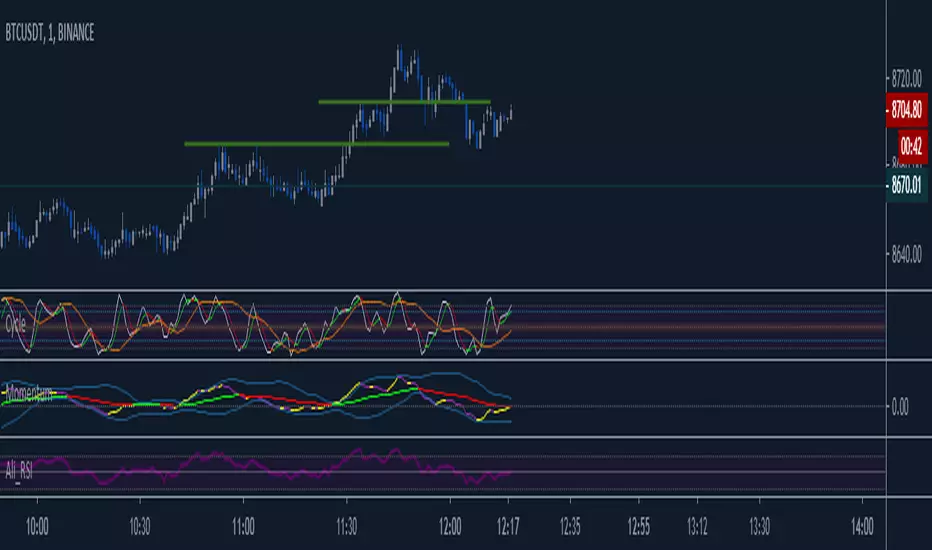The width and height of the screenshot is (932, 550).
Task: Open the Momentum indicator label
Action: tap(29, 393)
